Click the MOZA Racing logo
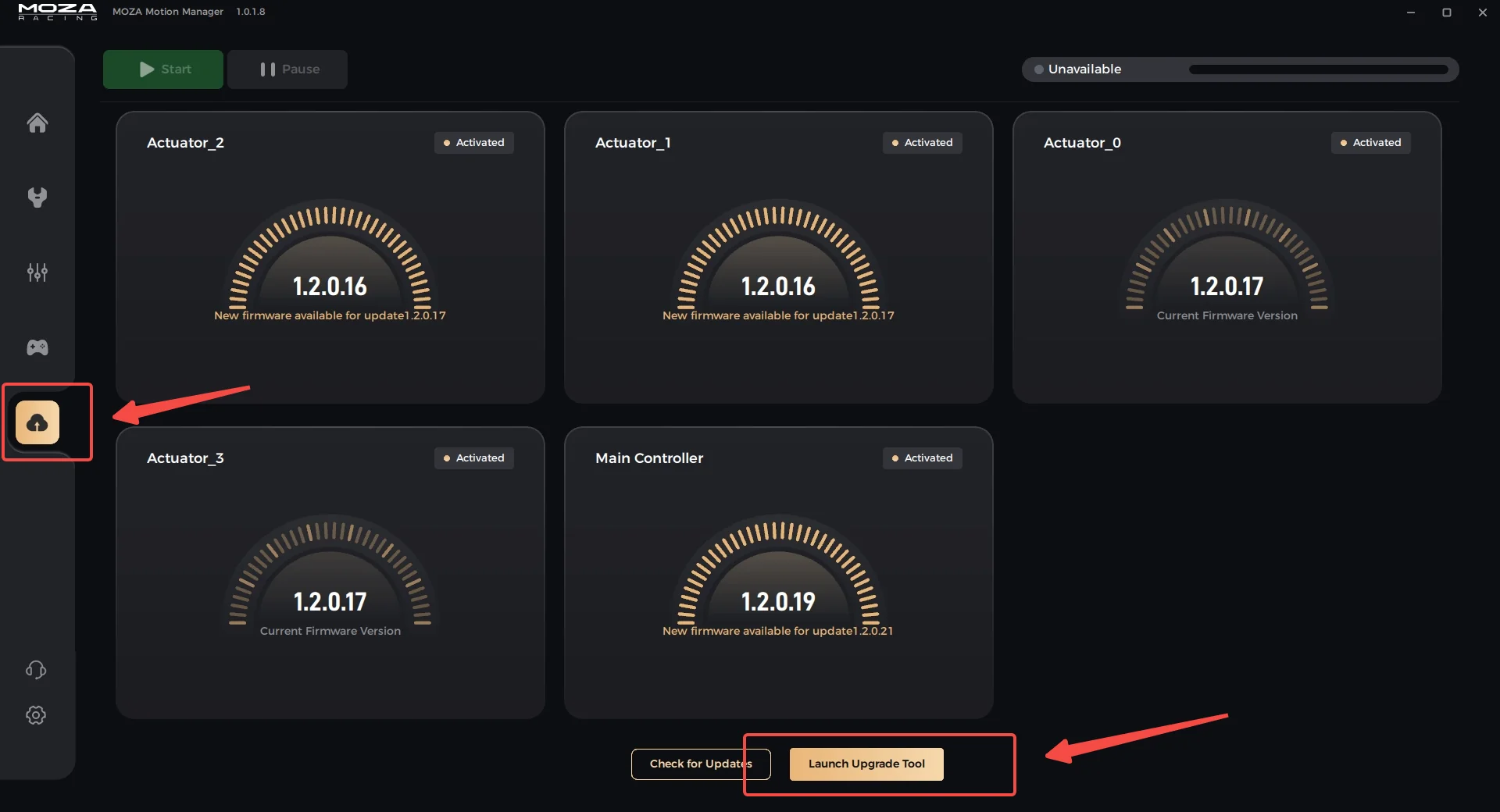 [x=57, y=12]
